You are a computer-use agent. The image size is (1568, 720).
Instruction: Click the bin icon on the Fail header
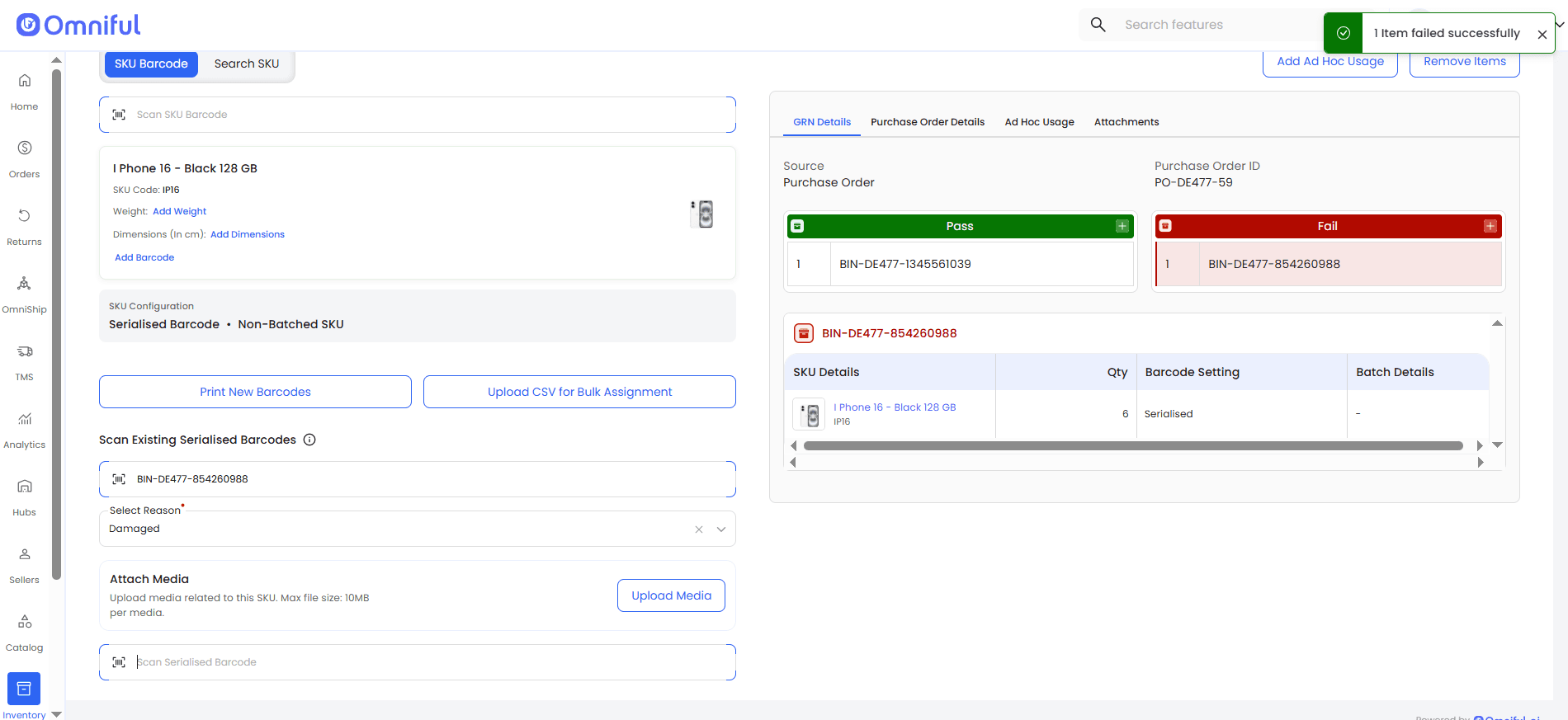pyautogui.click(x=1165, y=226)
